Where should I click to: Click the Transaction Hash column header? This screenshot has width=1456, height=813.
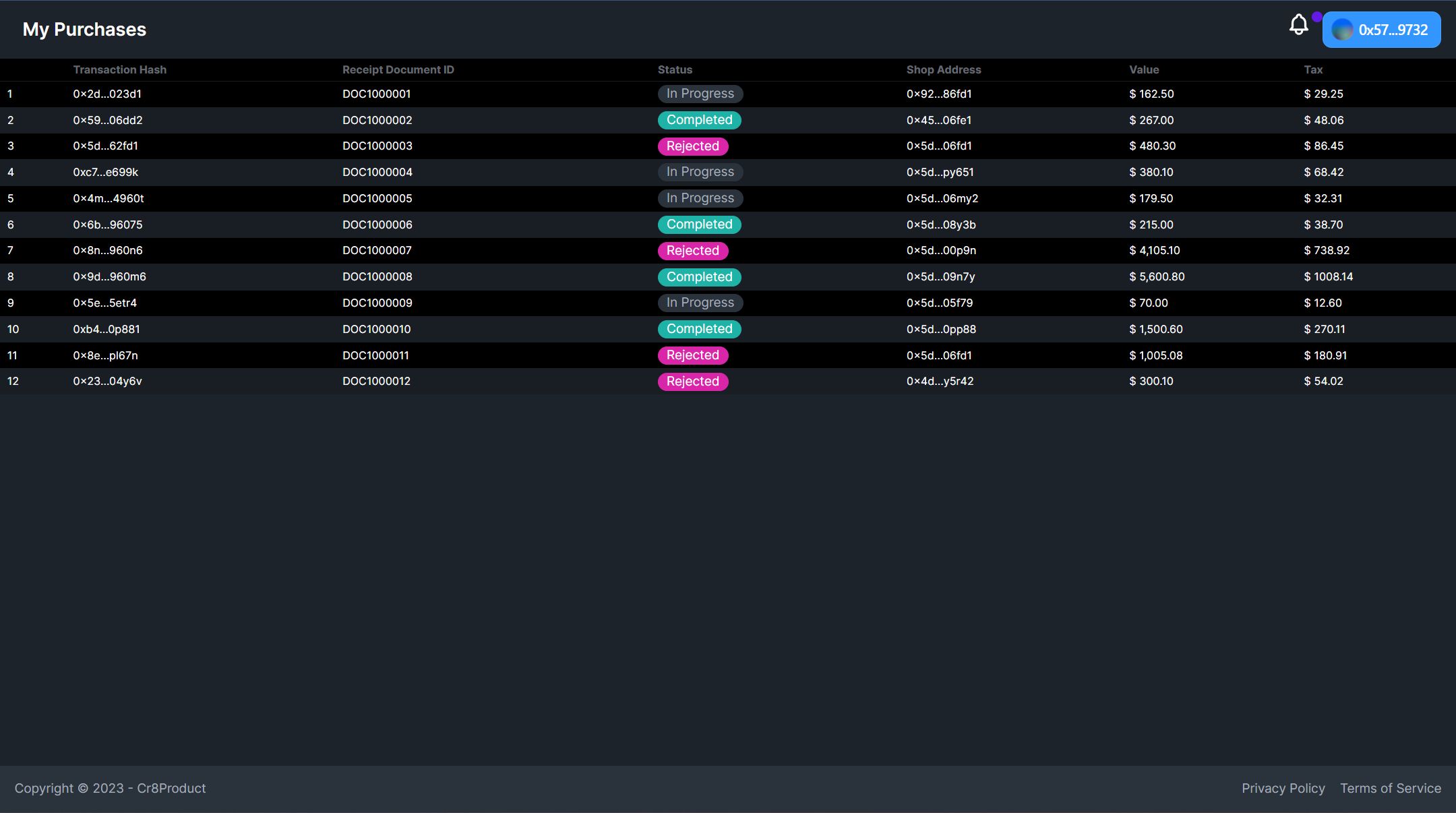(x=119, y=69)
